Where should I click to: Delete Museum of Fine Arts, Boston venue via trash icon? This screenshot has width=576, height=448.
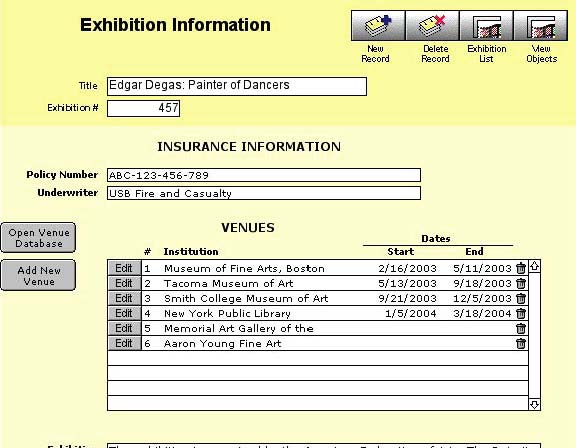(x=521, y=268)
